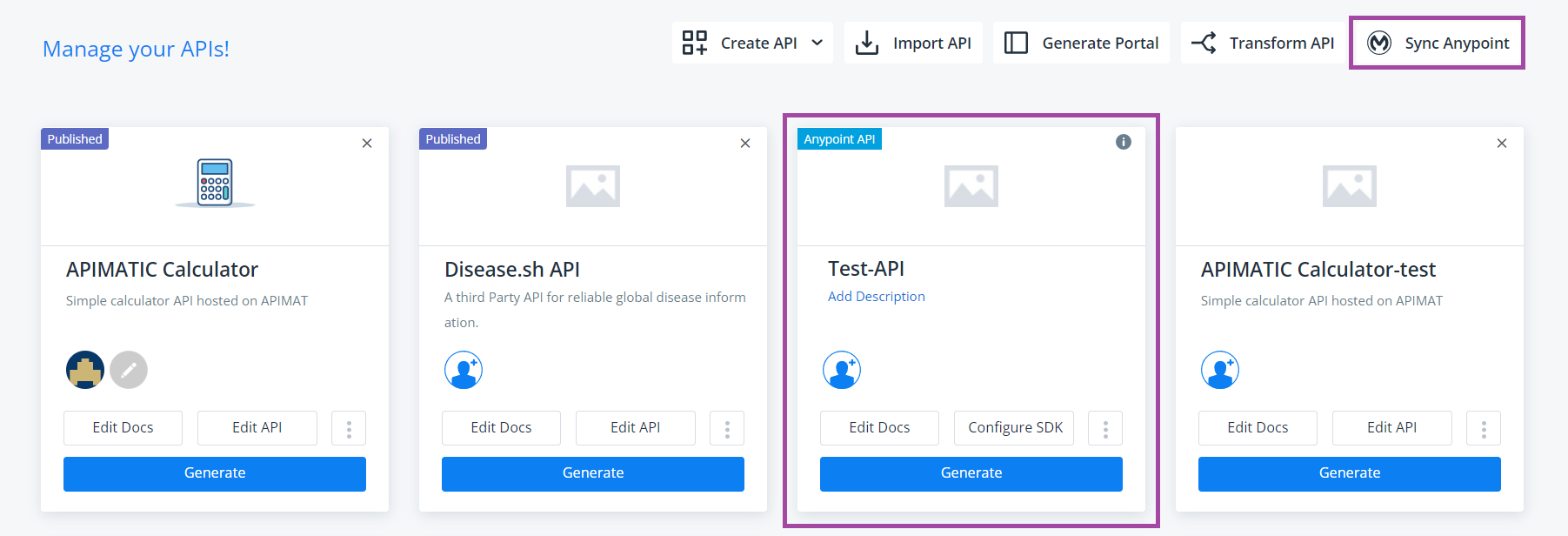The image size is (1568, 536).
Task: Click the description under APIMATIC Calculator title
Action: tap(187, 301)
